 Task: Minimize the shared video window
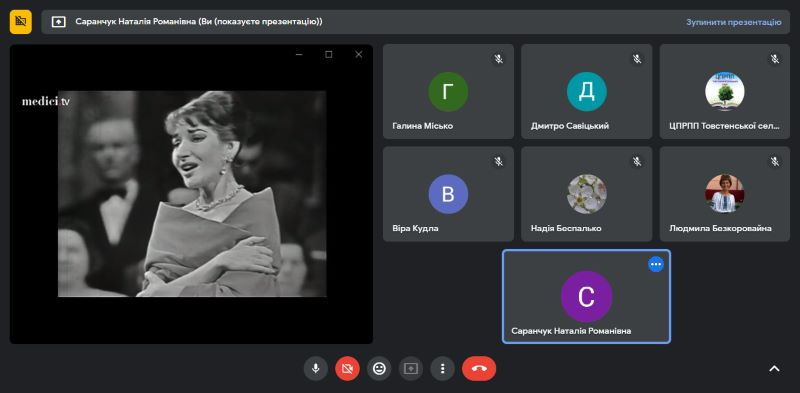(299, 55)
